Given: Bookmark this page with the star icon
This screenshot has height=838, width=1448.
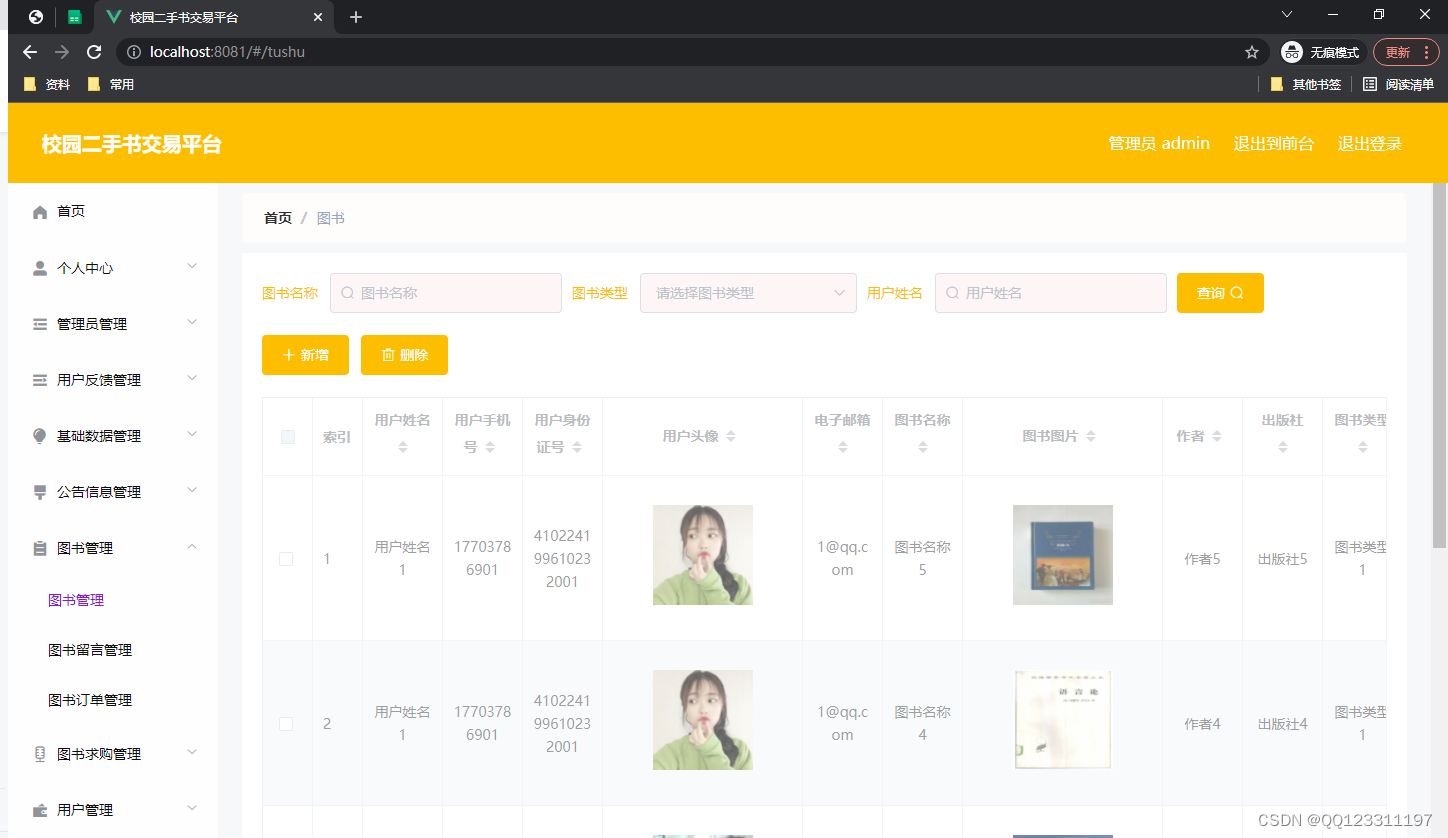Looking at the screenshot, I should tap(1252, 52).
